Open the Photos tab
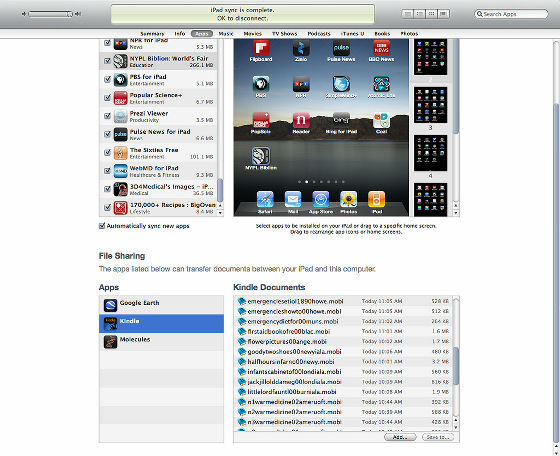The width and height of the screenshot is (560, 456). coord(409,34)
